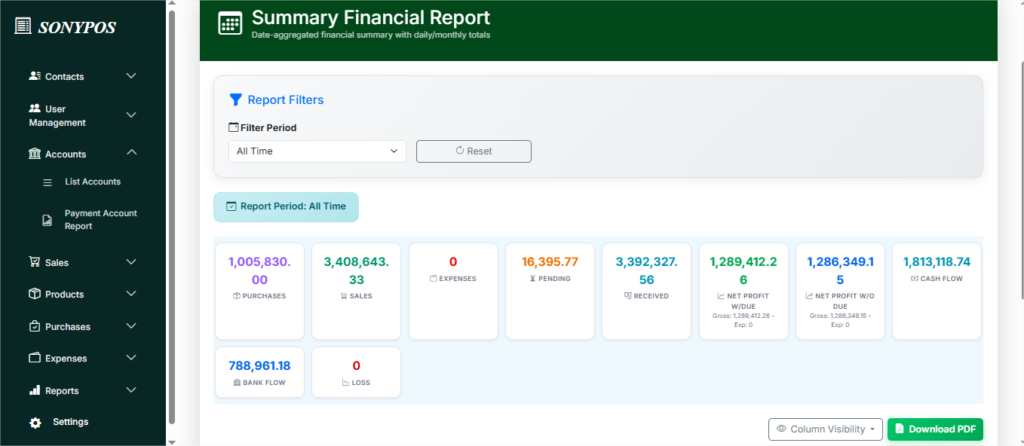This screenshot has width=1024, height=446.
Task: Open Settings via the gear icon
Action: click(35, 422)
